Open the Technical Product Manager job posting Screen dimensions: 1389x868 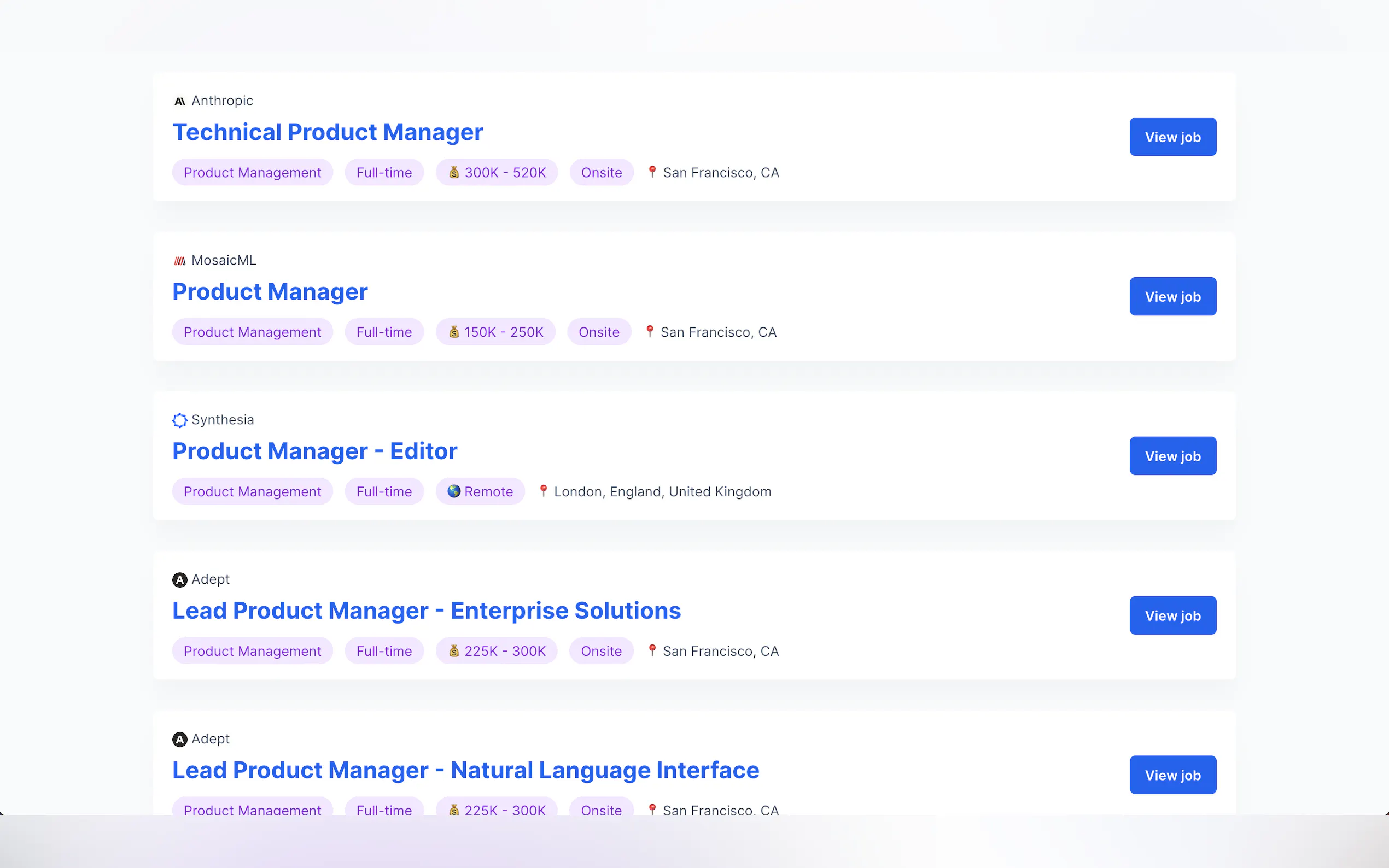[328, 132]
